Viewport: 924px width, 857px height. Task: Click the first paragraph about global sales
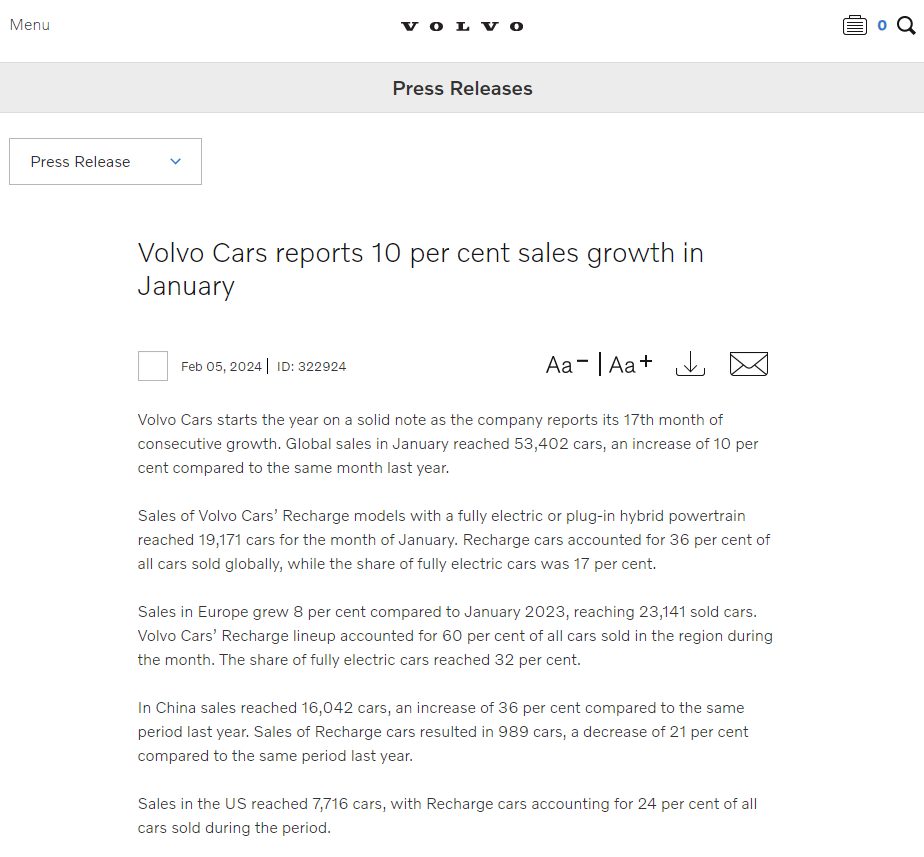[x=448, y=444]
